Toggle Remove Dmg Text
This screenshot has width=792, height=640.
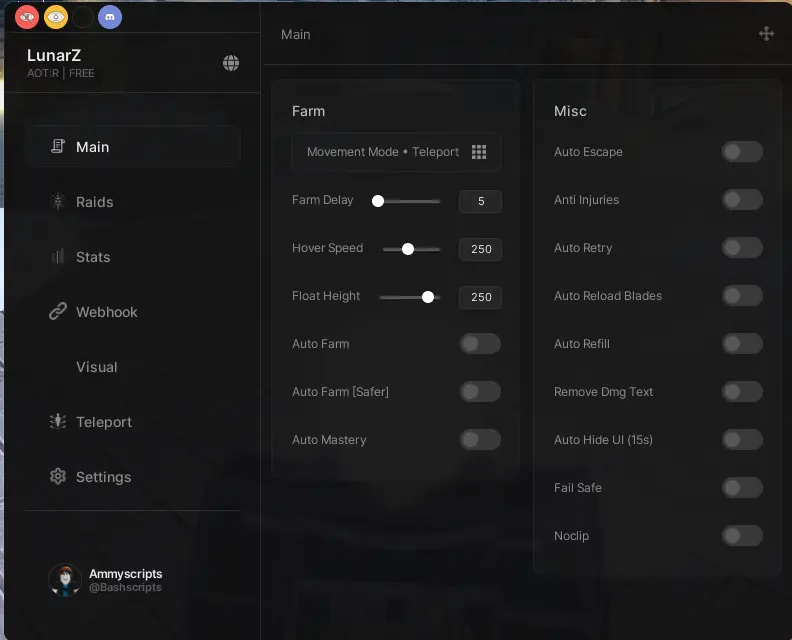[742, 391]
